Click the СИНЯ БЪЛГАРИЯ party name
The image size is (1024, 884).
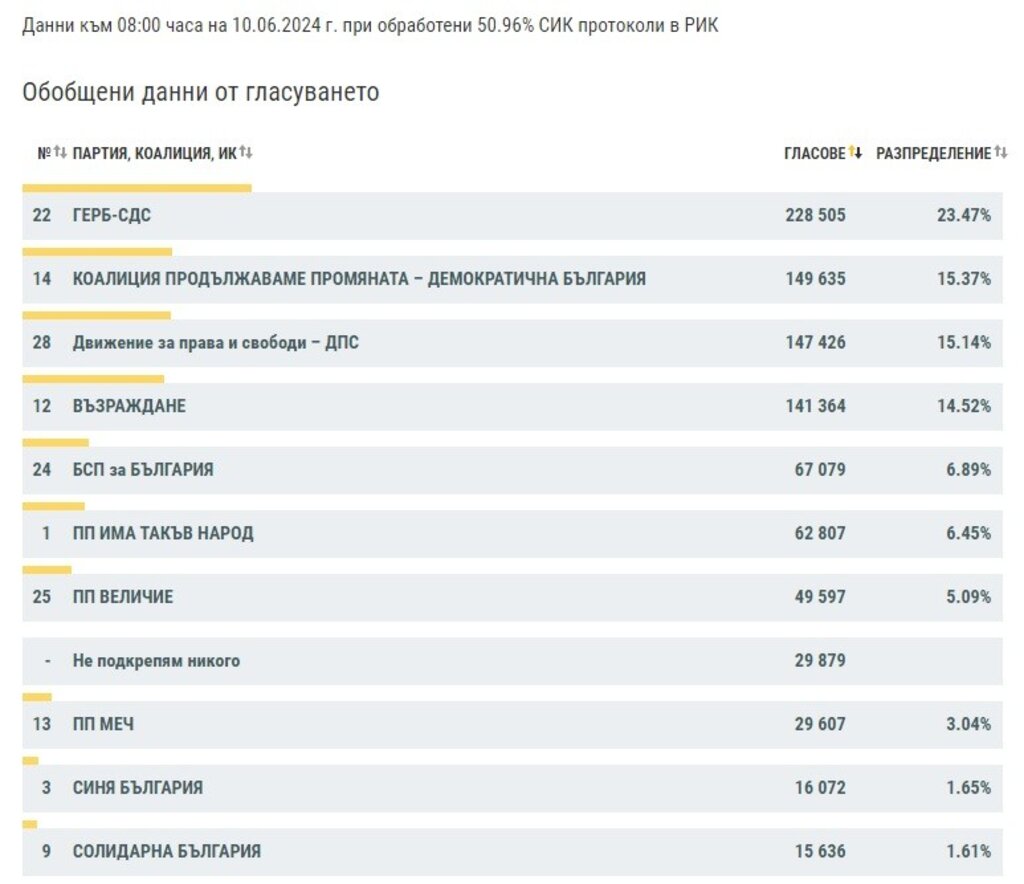click(138, 788)
